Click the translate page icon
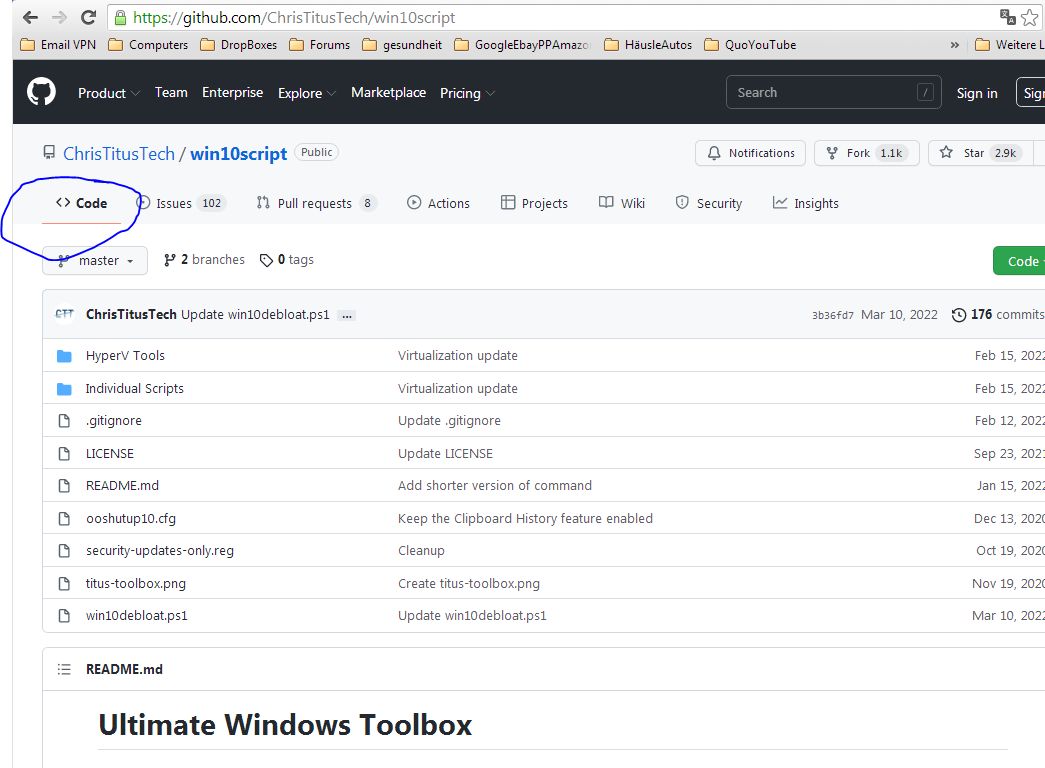The height and width of the screenshot is (768, 1045). (x=1007, y=17)
